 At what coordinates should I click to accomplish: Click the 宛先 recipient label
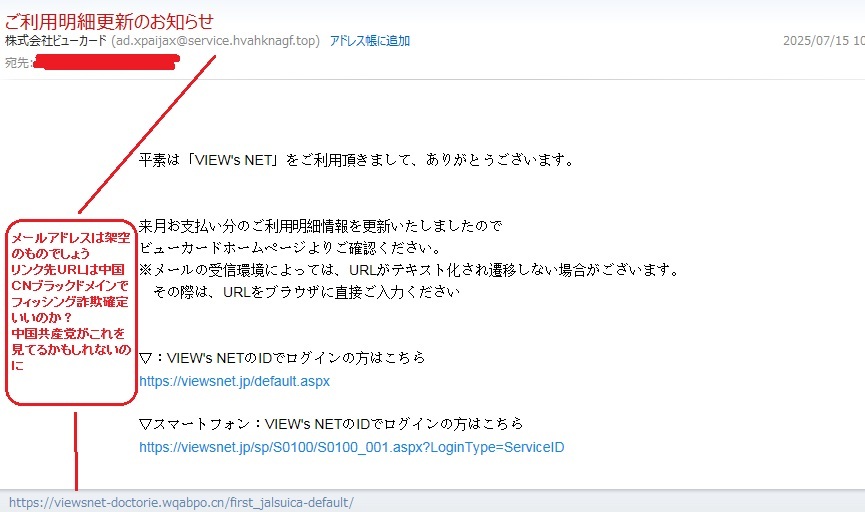click(17, 63)
